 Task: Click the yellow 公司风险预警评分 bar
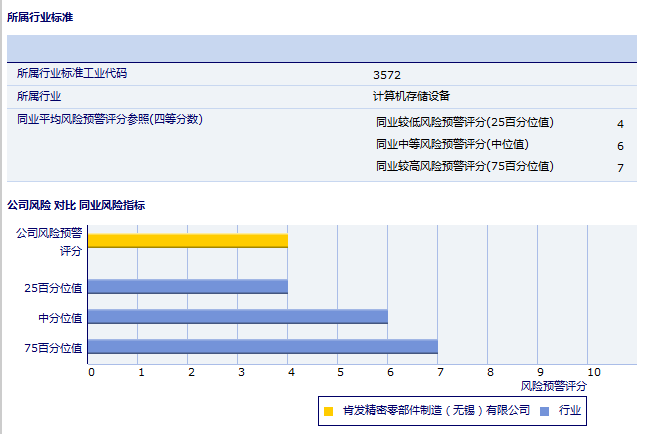click(188, 240)
